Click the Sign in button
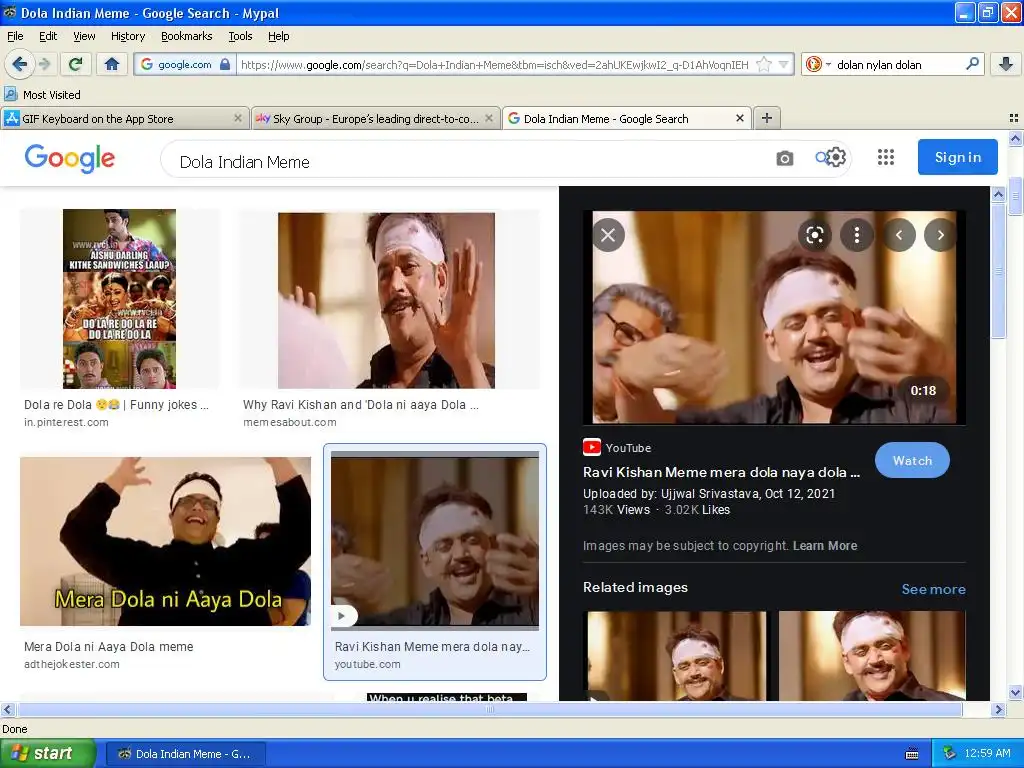 point(957,157)
